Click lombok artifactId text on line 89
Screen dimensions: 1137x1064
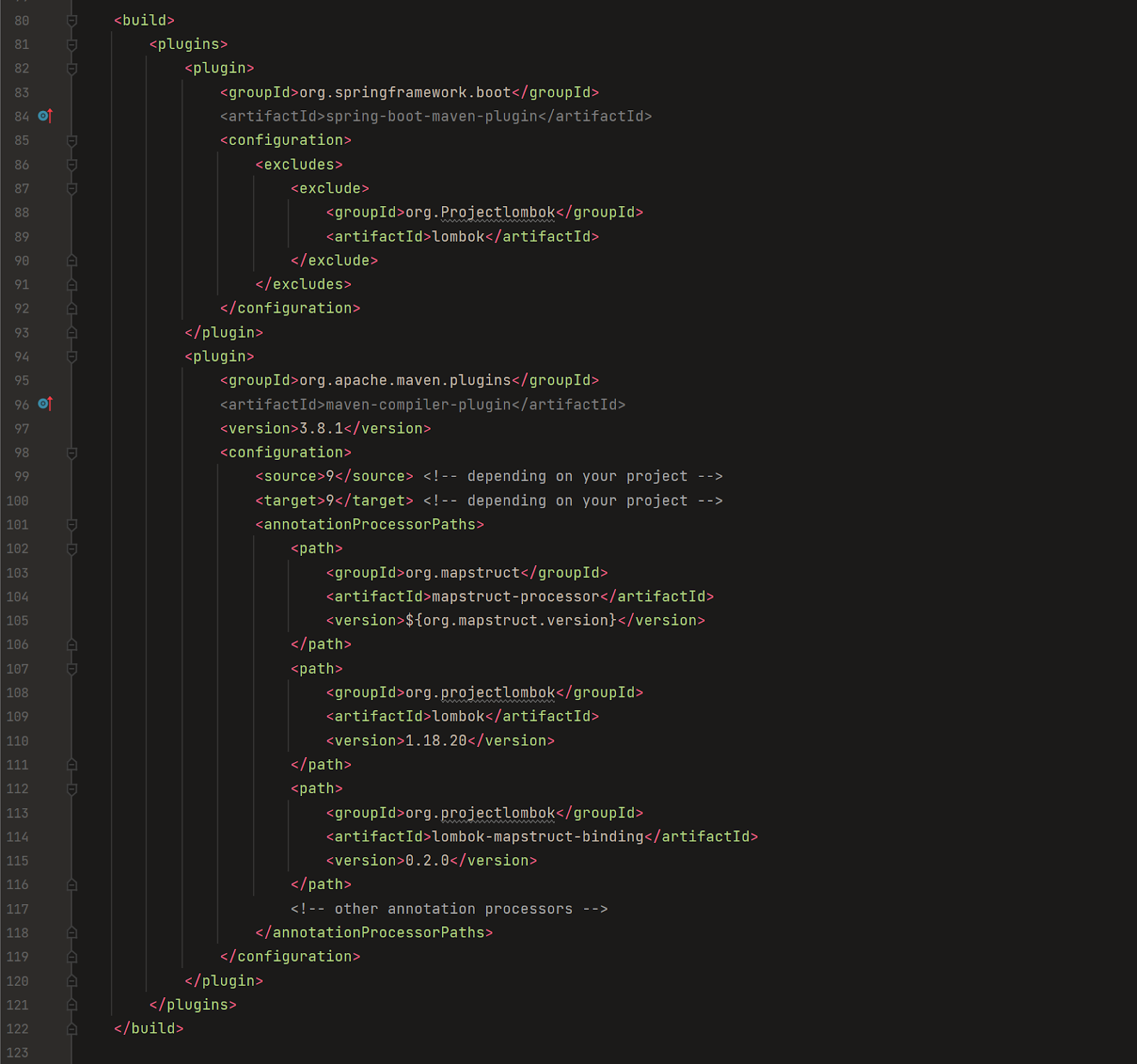click(x=458, y=236)
